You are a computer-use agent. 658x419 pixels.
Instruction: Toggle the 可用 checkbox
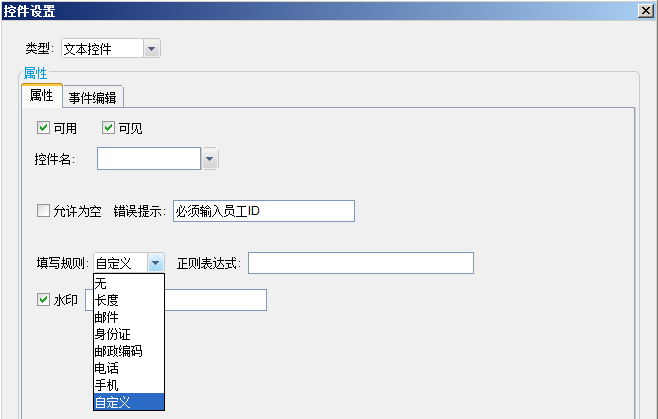43,128
